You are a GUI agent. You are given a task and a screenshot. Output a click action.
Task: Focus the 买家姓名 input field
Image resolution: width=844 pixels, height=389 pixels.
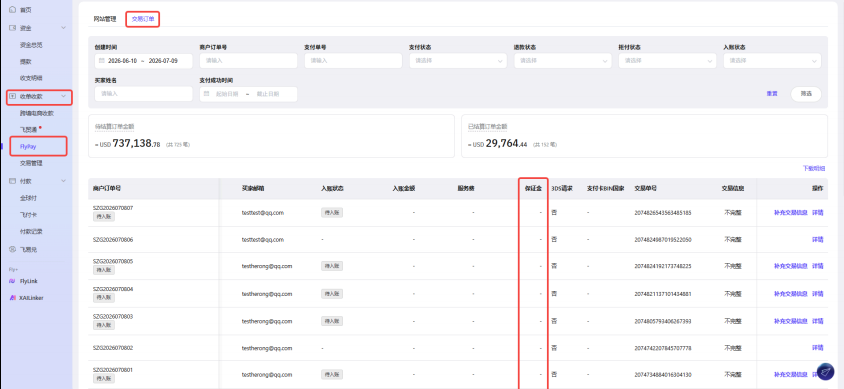tap(143, 94)
